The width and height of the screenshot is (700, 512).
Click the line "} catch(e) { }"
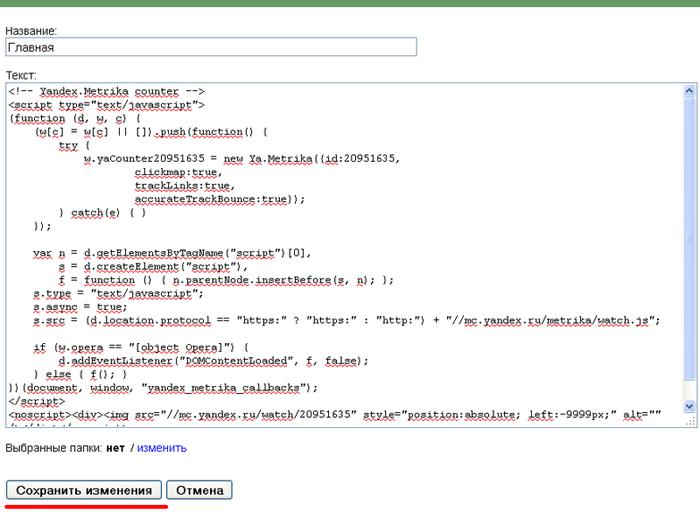pos(102,212)
